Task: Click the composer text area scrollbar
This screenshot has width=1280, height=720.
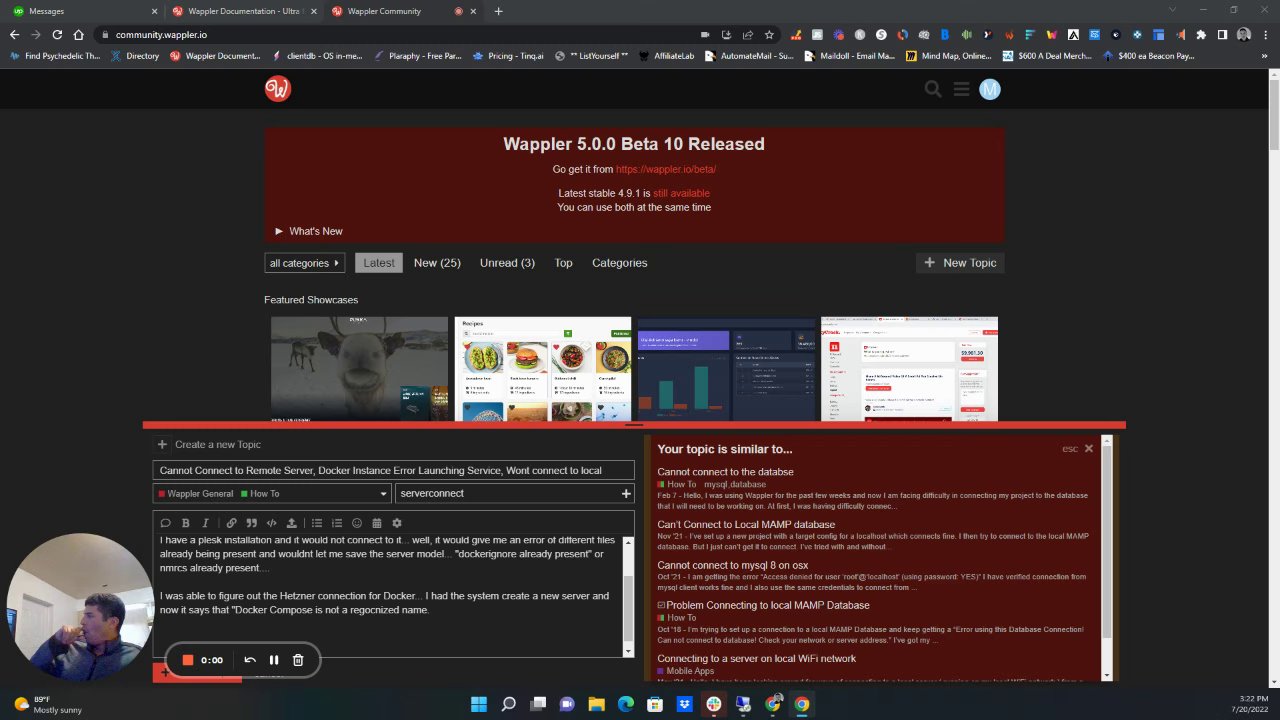Action: pos(629,596)
